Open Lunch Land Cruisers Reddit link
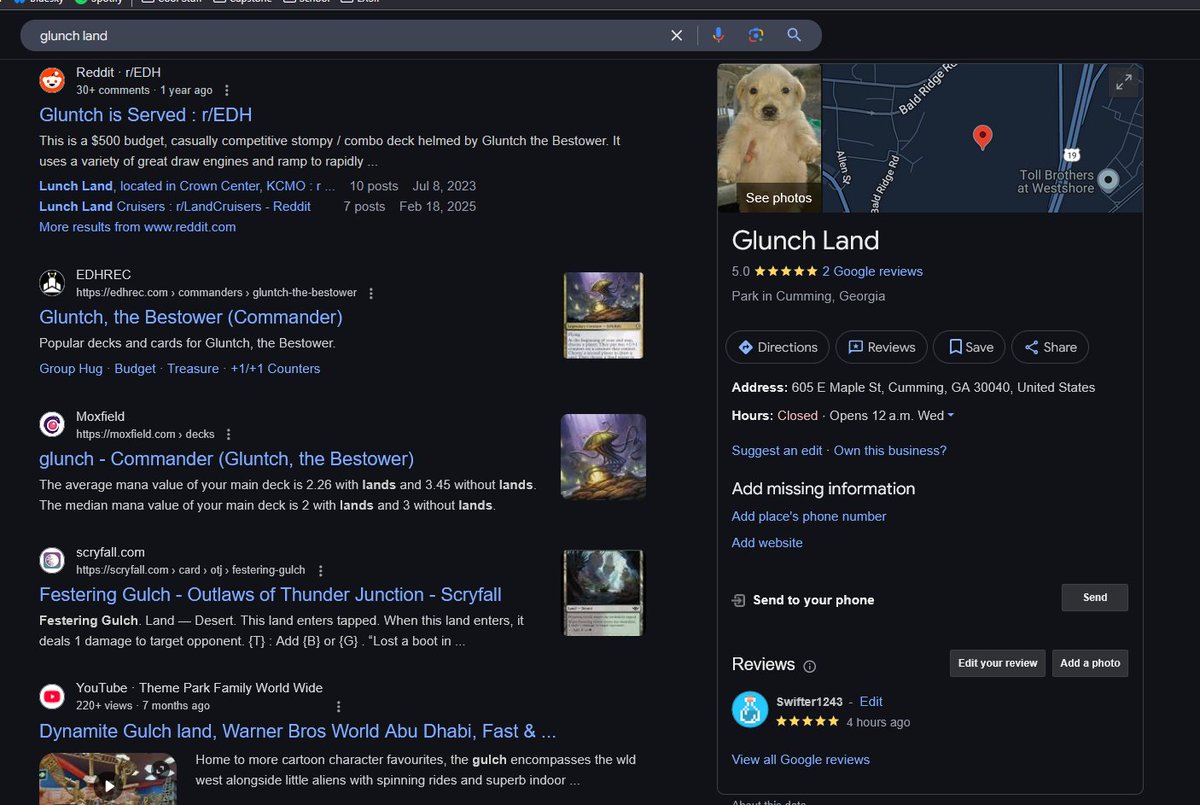 coord(175,206)
